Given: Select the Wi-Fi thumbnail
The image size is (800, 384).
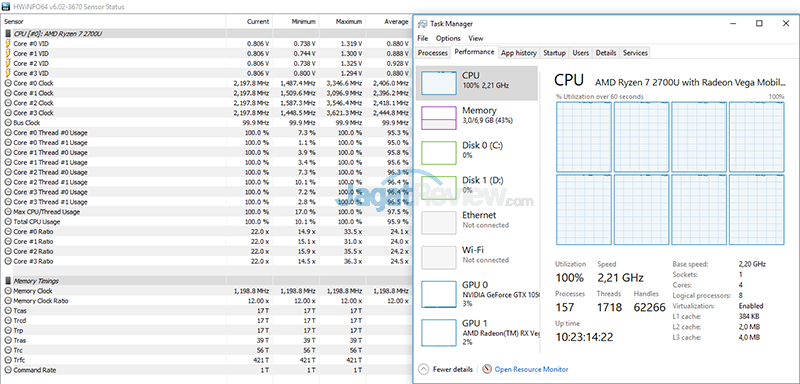Looking at the screenshot, I should (x=439, y=257).
